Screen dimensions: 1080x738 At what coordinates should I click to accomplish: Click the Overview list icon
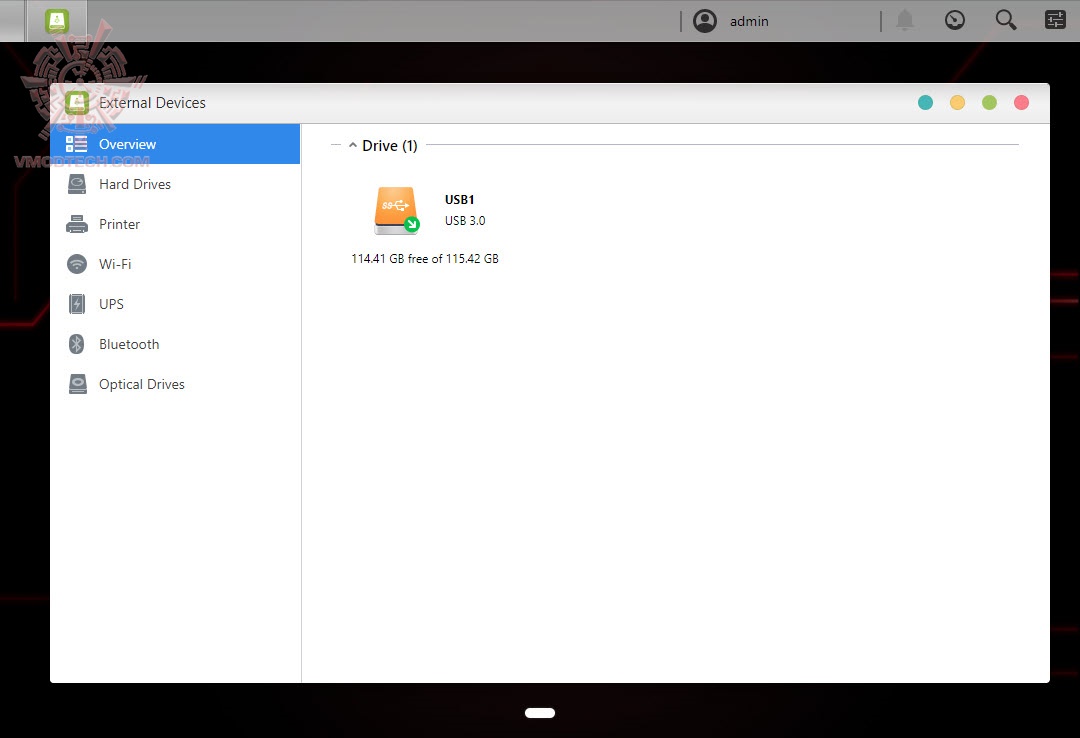pyautogui.click(x=76, y=143)
